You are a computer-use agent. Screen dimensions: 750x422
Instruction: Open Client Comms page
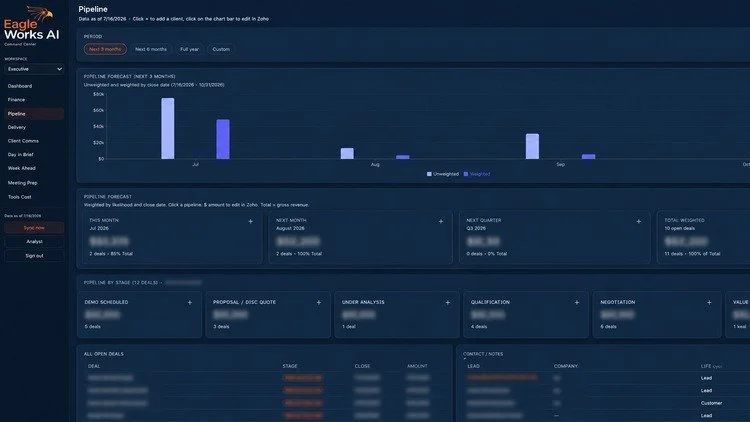pos(23,141)
